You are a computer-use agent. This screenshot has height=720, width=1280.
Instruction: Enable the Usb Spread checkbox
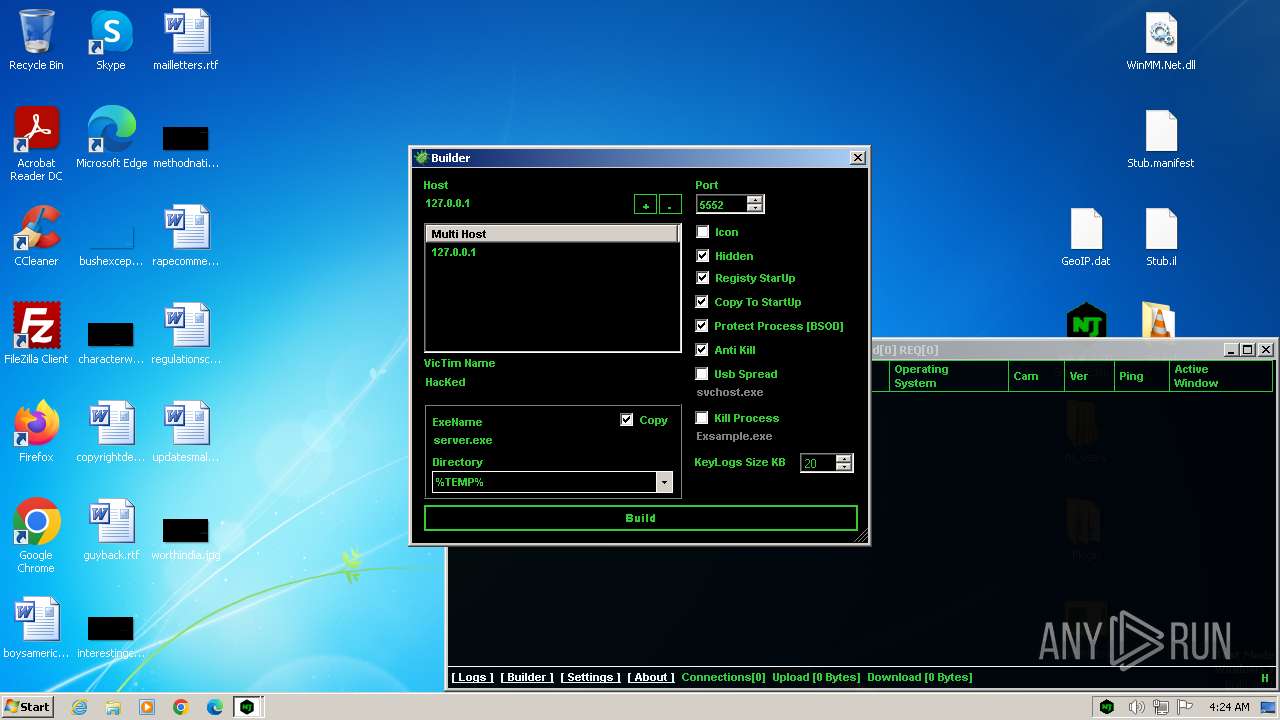[702, 374]
